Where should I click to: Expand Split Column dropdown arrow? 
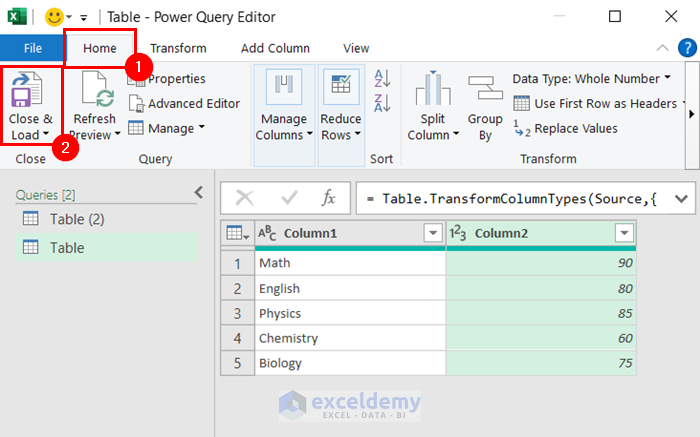[x=456, y=133]
